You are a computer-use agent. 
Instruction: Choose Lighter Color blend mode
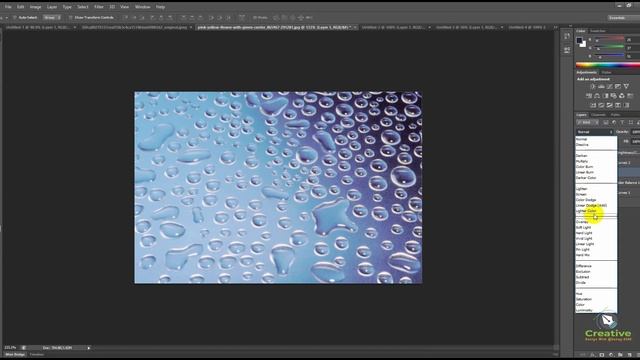(x=596, y=211)
